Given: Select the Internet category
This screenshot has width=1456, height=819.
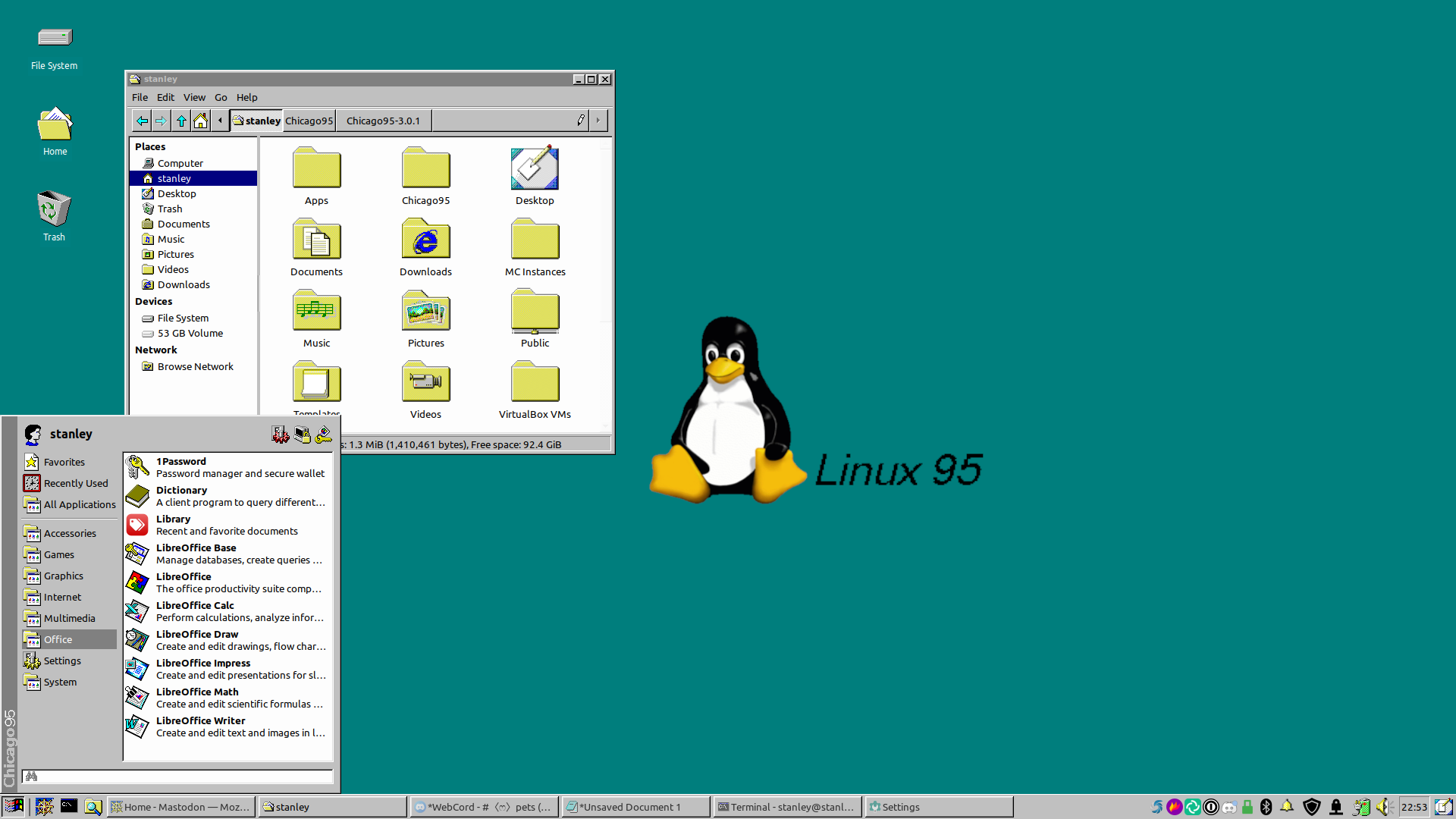Looking at the screenshot, I should (x=69, y=597).
